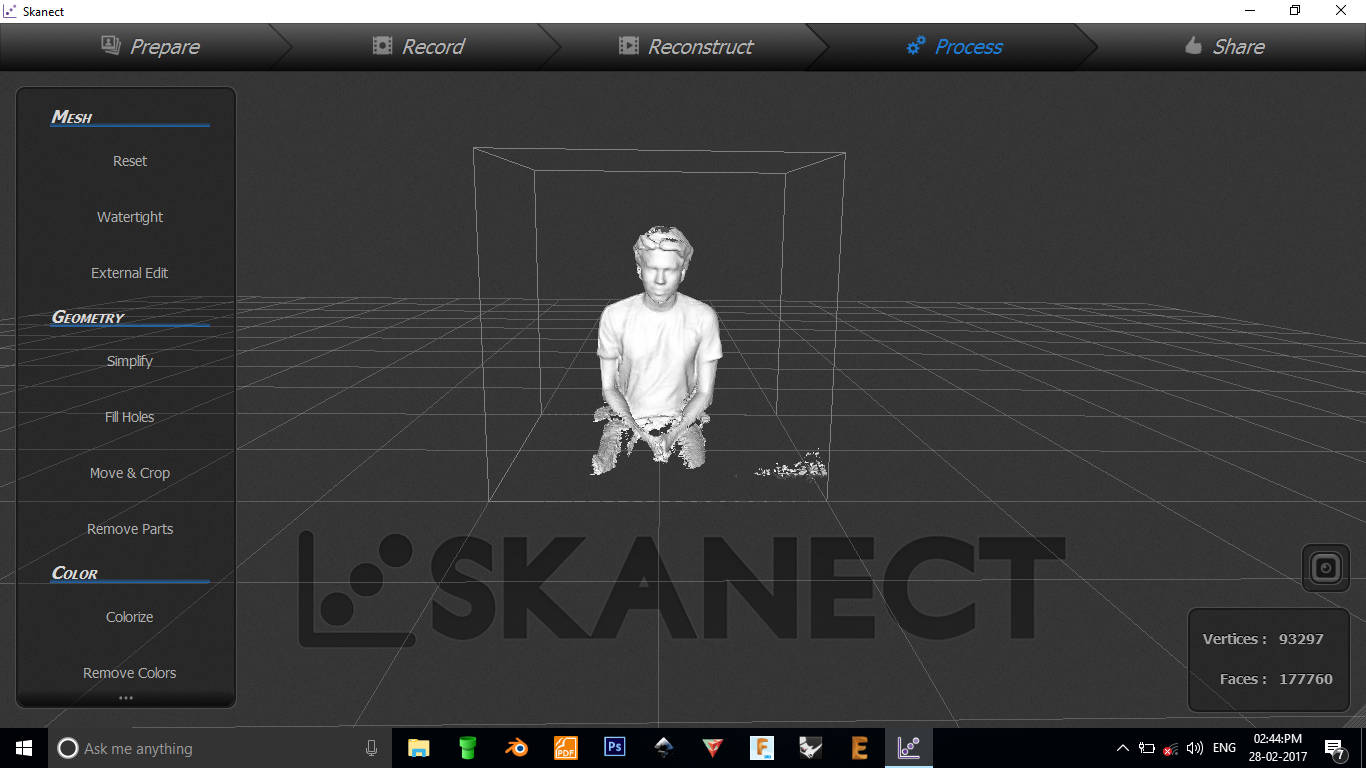Open the green pipe app in taskbar
The width and height of the screenshot is (1366, 768).
click(467, 748)
